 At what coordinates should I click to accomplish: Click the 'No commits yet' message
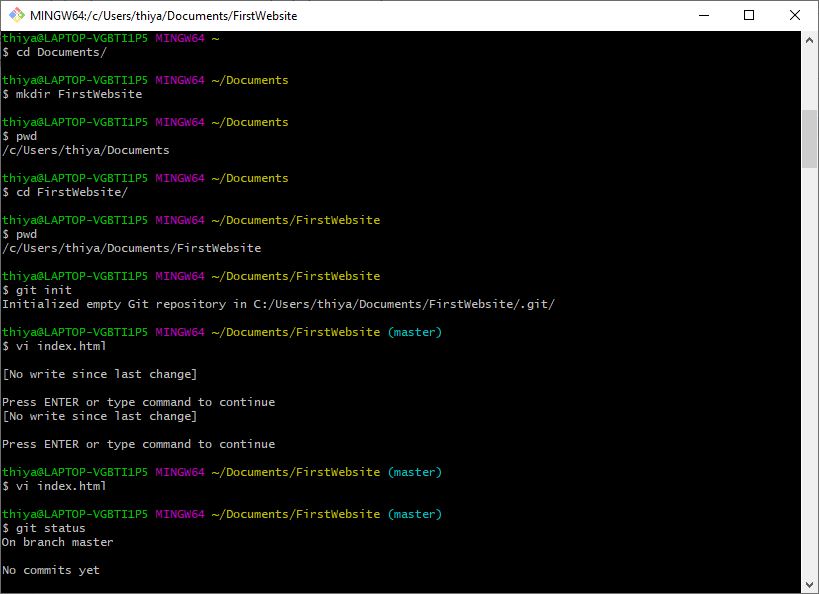coord(51,569)
